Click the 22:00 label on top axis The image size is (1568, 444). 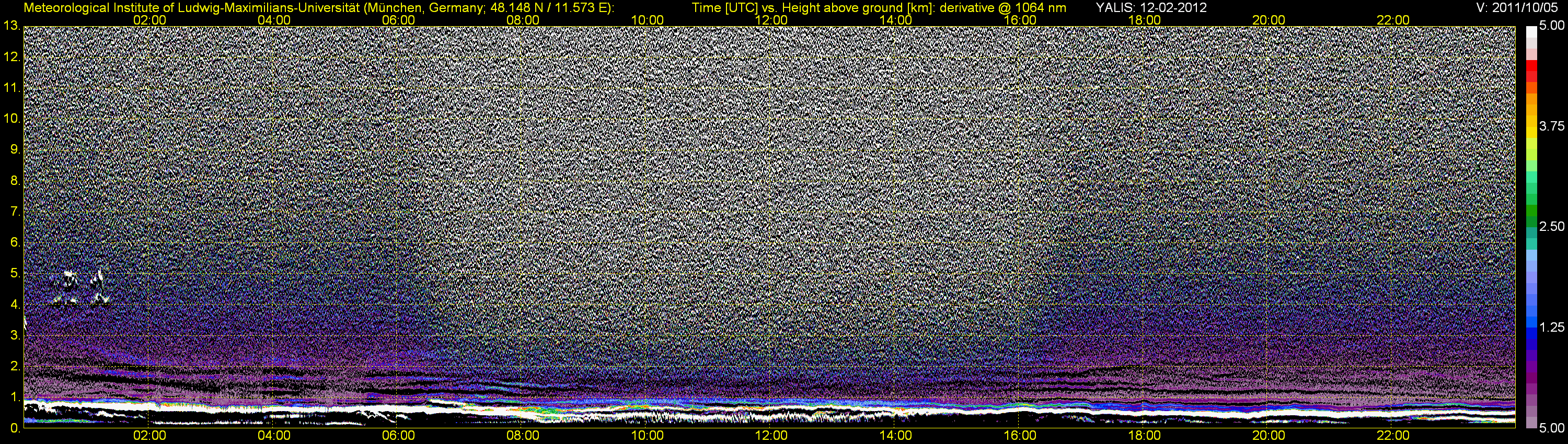(1393, 20)
